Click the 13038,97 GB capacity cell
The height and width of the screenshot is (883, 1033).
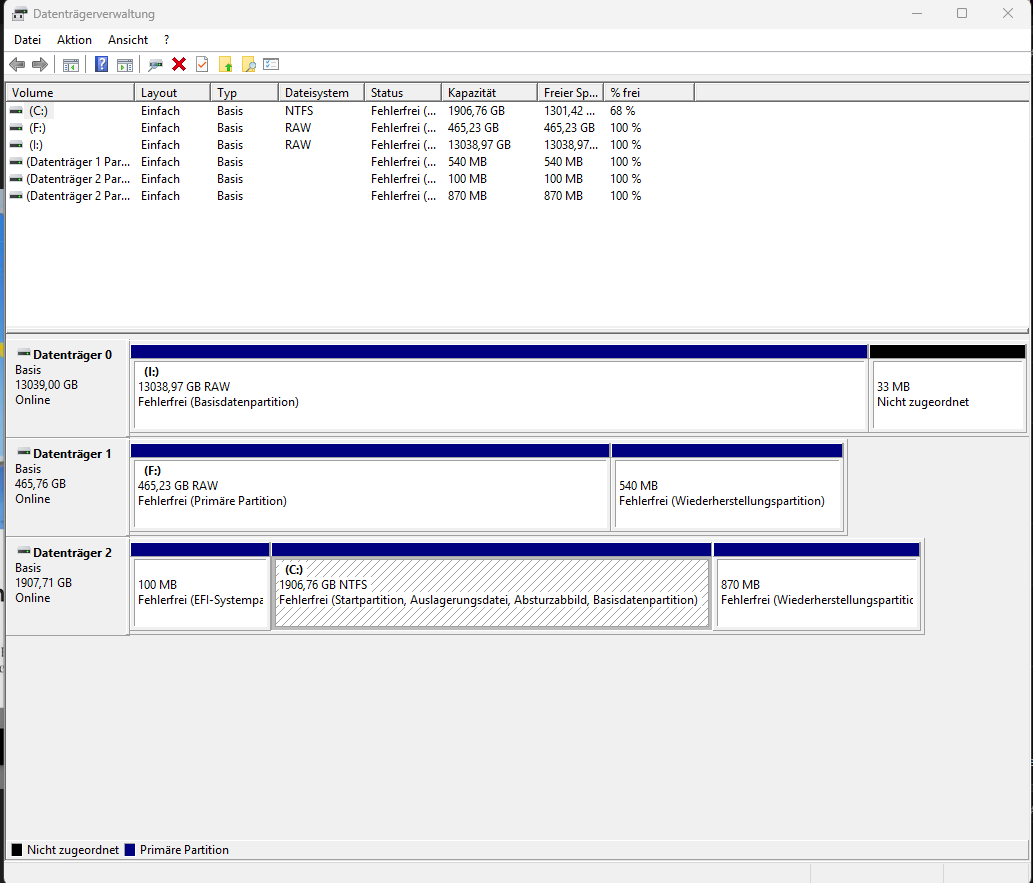(480, 145)
